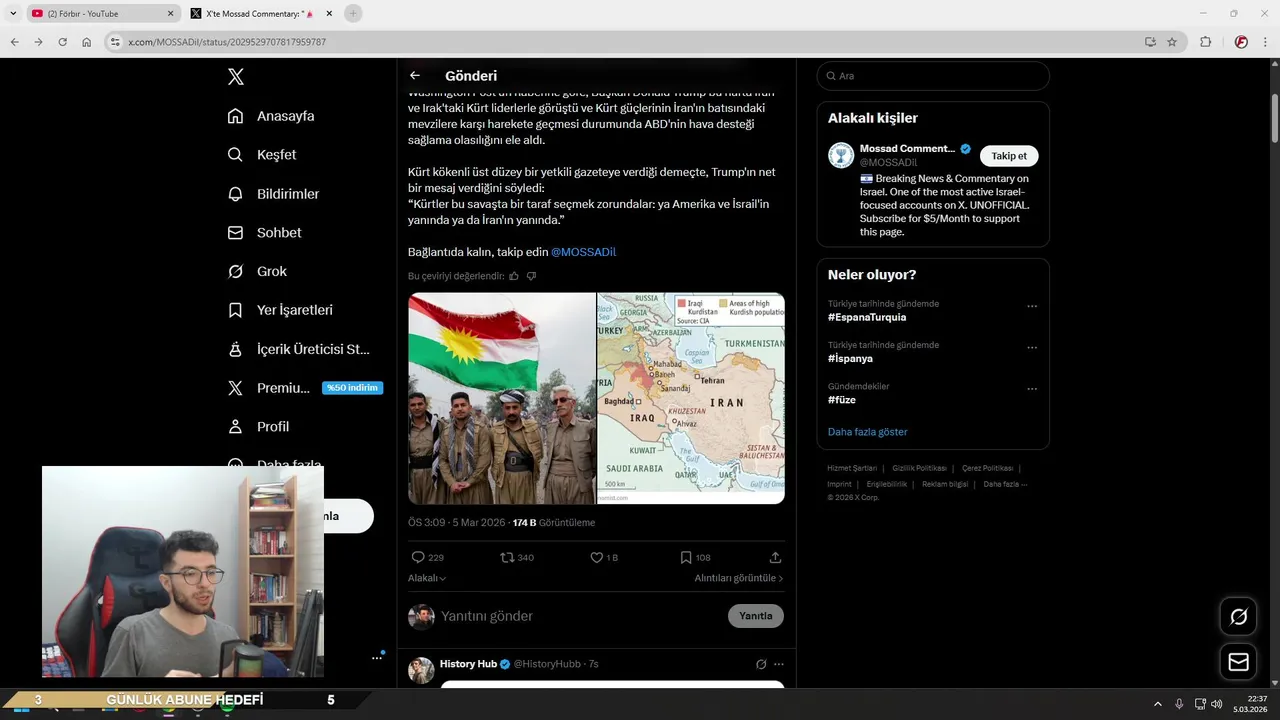The width and height of the screenshot is (1280, 720).
Task: Open taskbar clock showing 22:37
Action: click(1252, 703)
